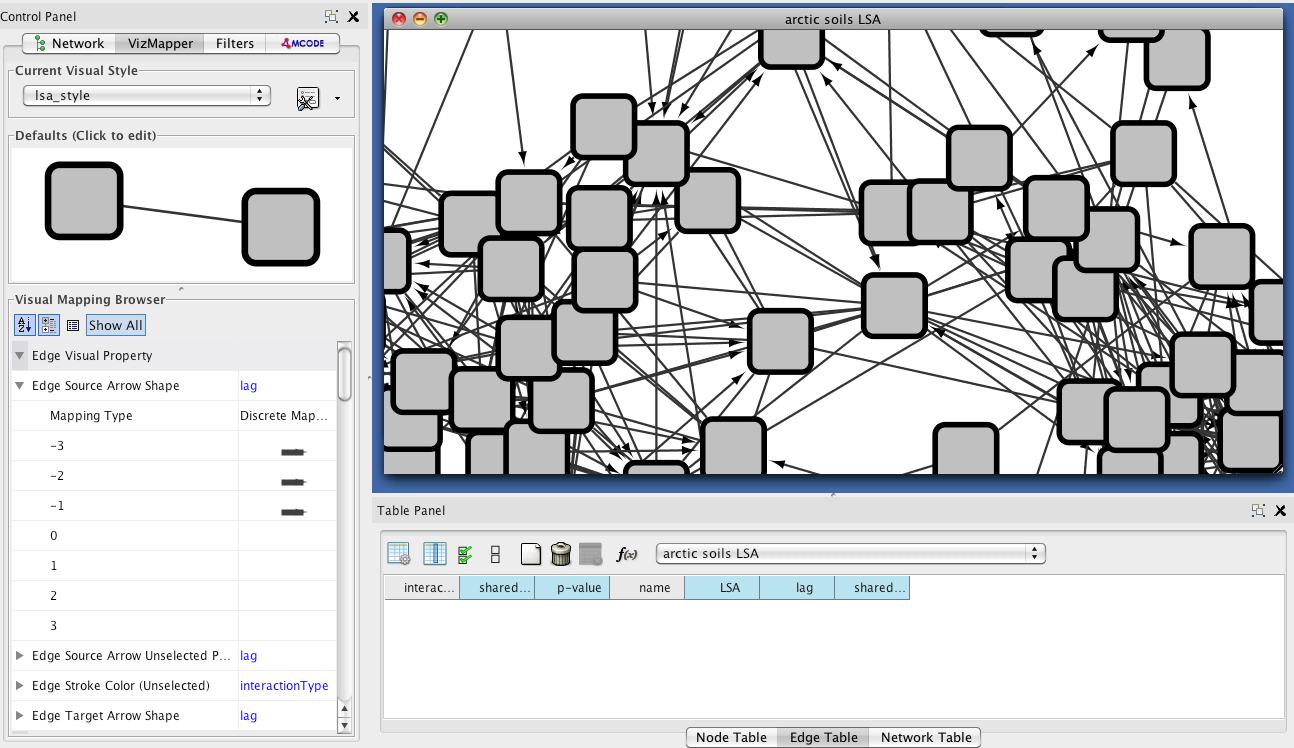Click the trash can delete columns icon
The width and height of the screenshot is (1294, 748).
[561, 554]
